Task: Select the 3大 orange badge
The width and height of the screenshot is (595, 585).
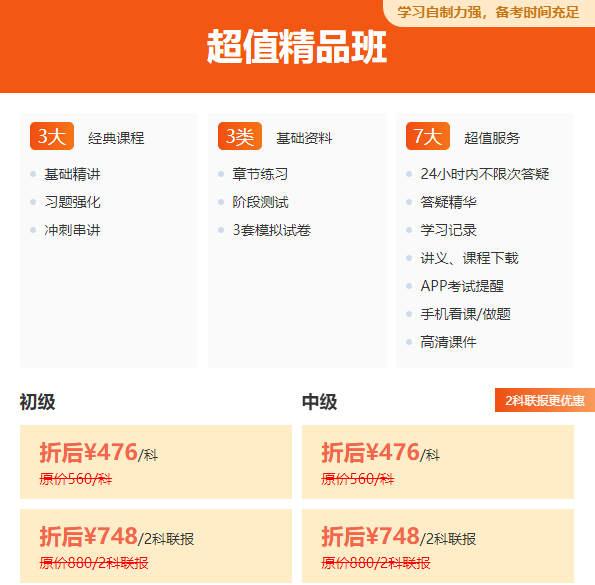Action: (52, 136)
